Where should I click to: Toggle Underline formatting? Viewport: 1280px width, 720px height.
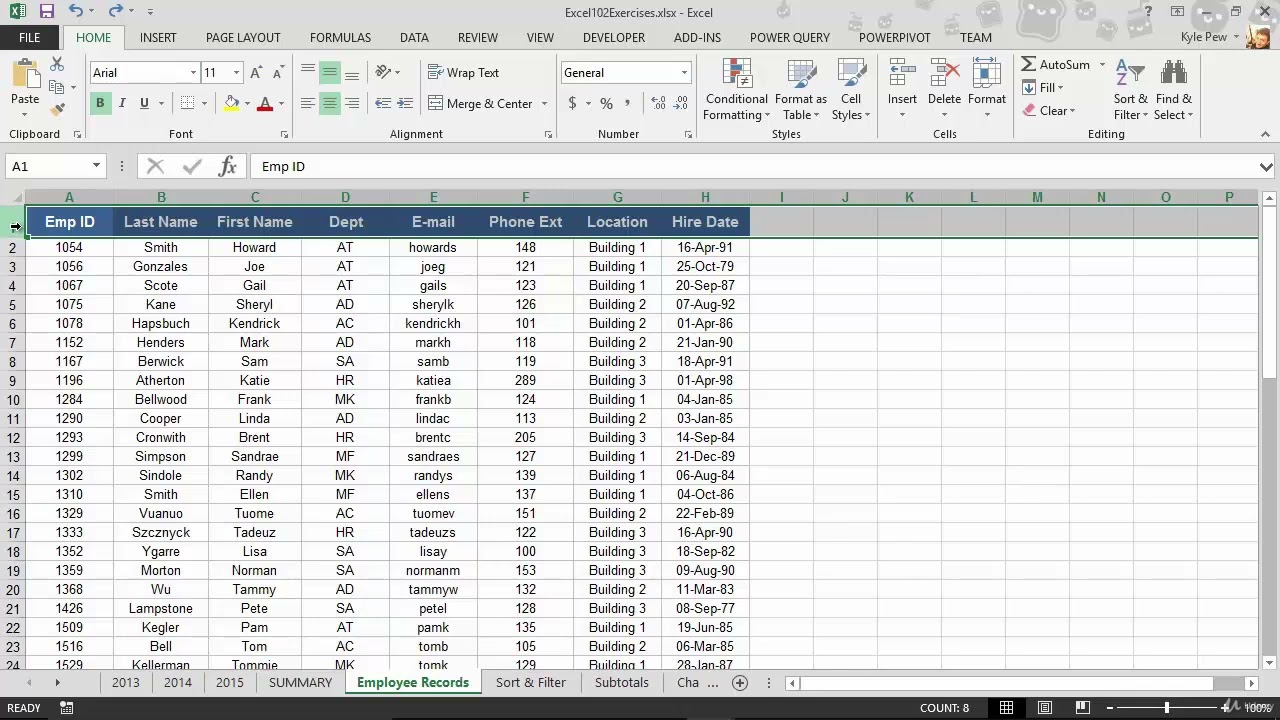coord(144,103)
